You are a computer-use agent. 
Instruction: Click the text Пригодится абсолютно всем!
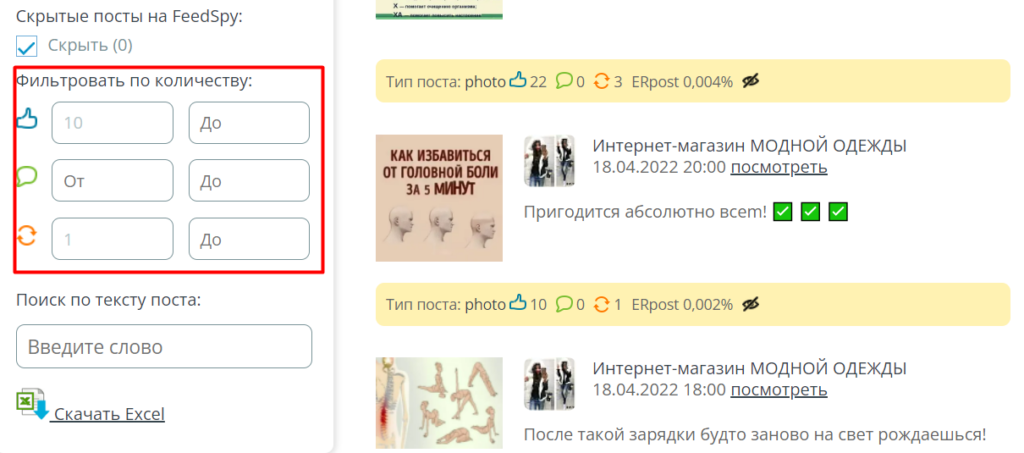tap(645, 212)
